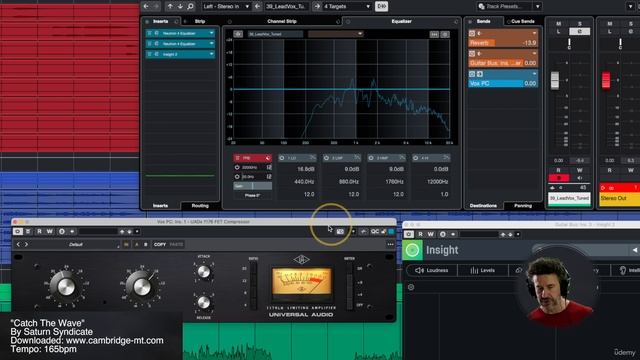The width and height of the screenshot is (640, 360).
Task: Toggle monitor speaker on 39_LeadVox channel
Action: coord(580,178)
